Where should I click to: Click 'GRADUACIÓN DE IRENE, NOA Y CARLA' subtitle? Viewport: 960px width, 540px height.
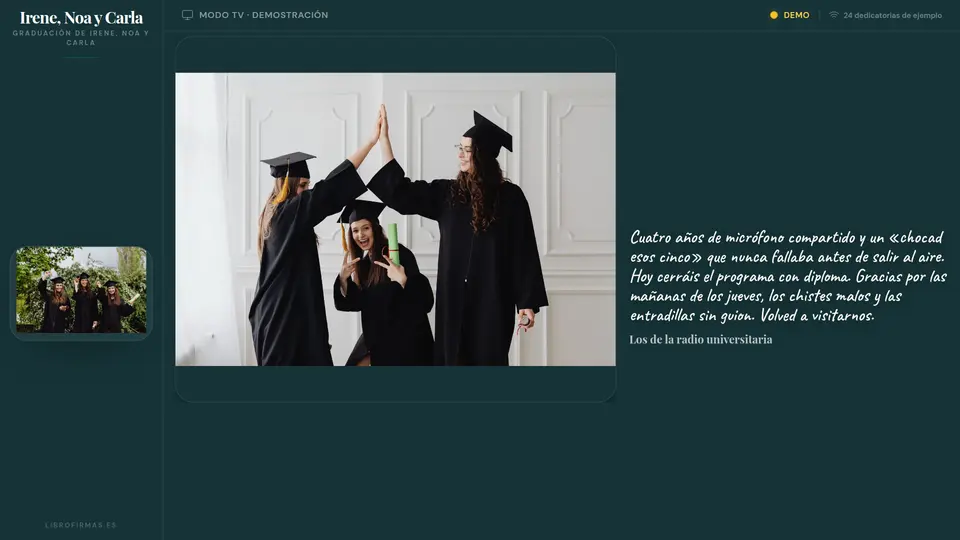click(81, 38)
